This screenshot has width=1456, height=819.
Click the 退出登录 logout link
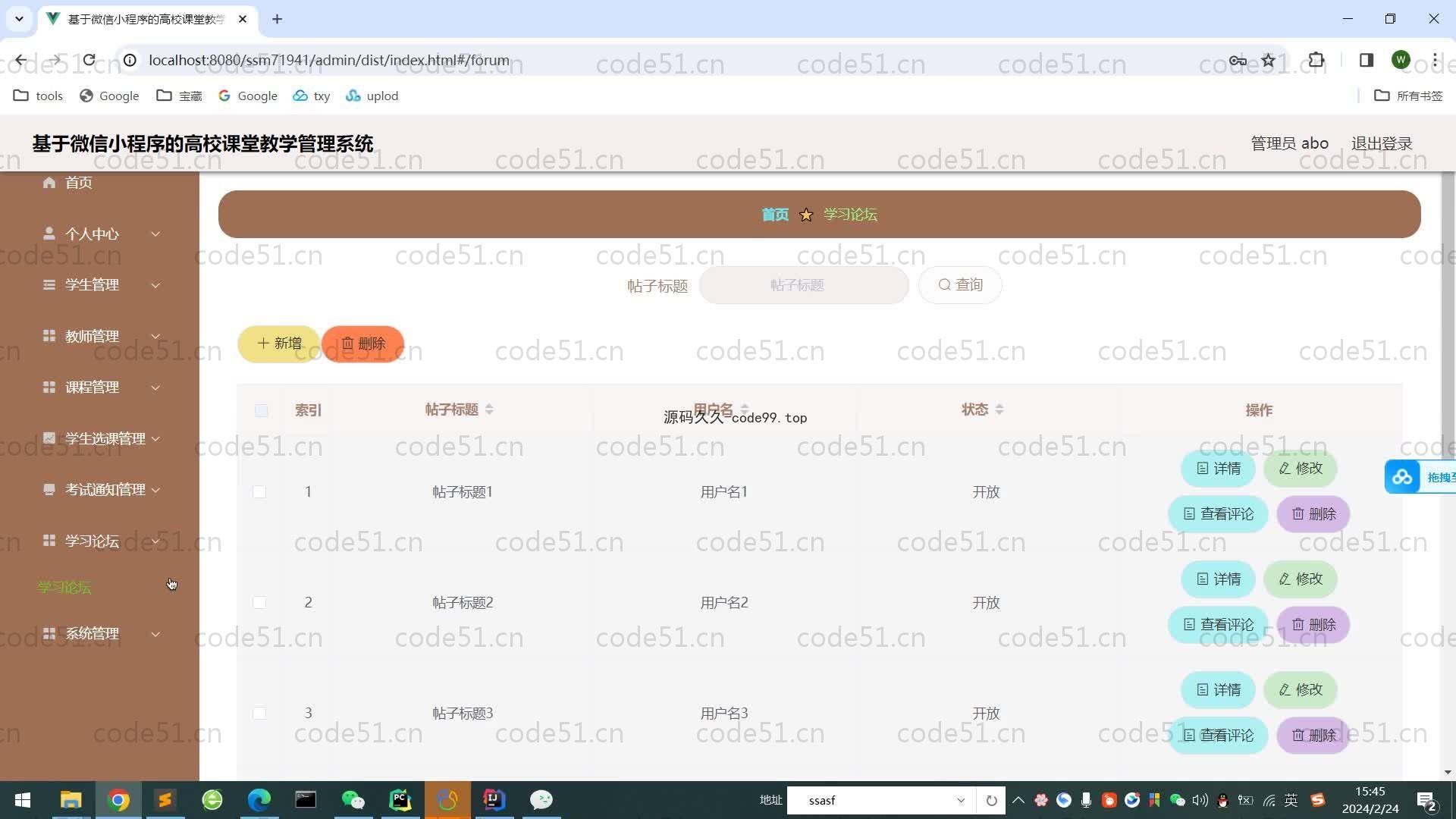tap(1381, 143)
